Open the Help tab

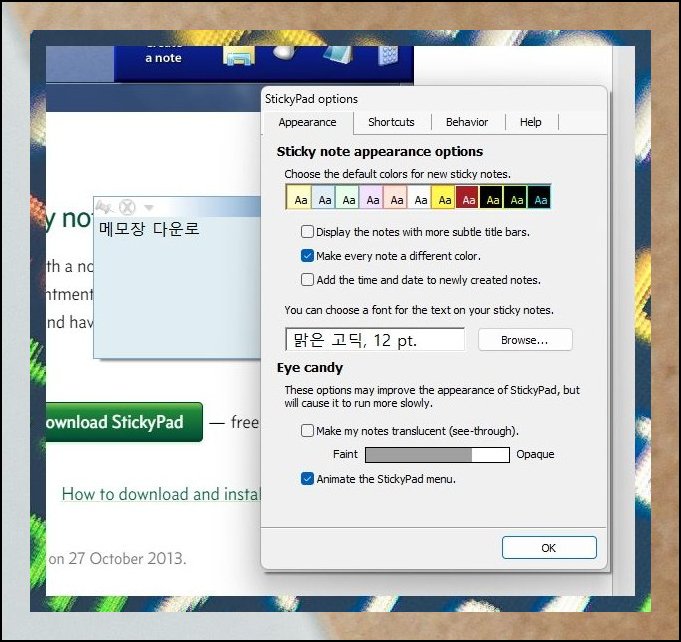pos(531,122)
